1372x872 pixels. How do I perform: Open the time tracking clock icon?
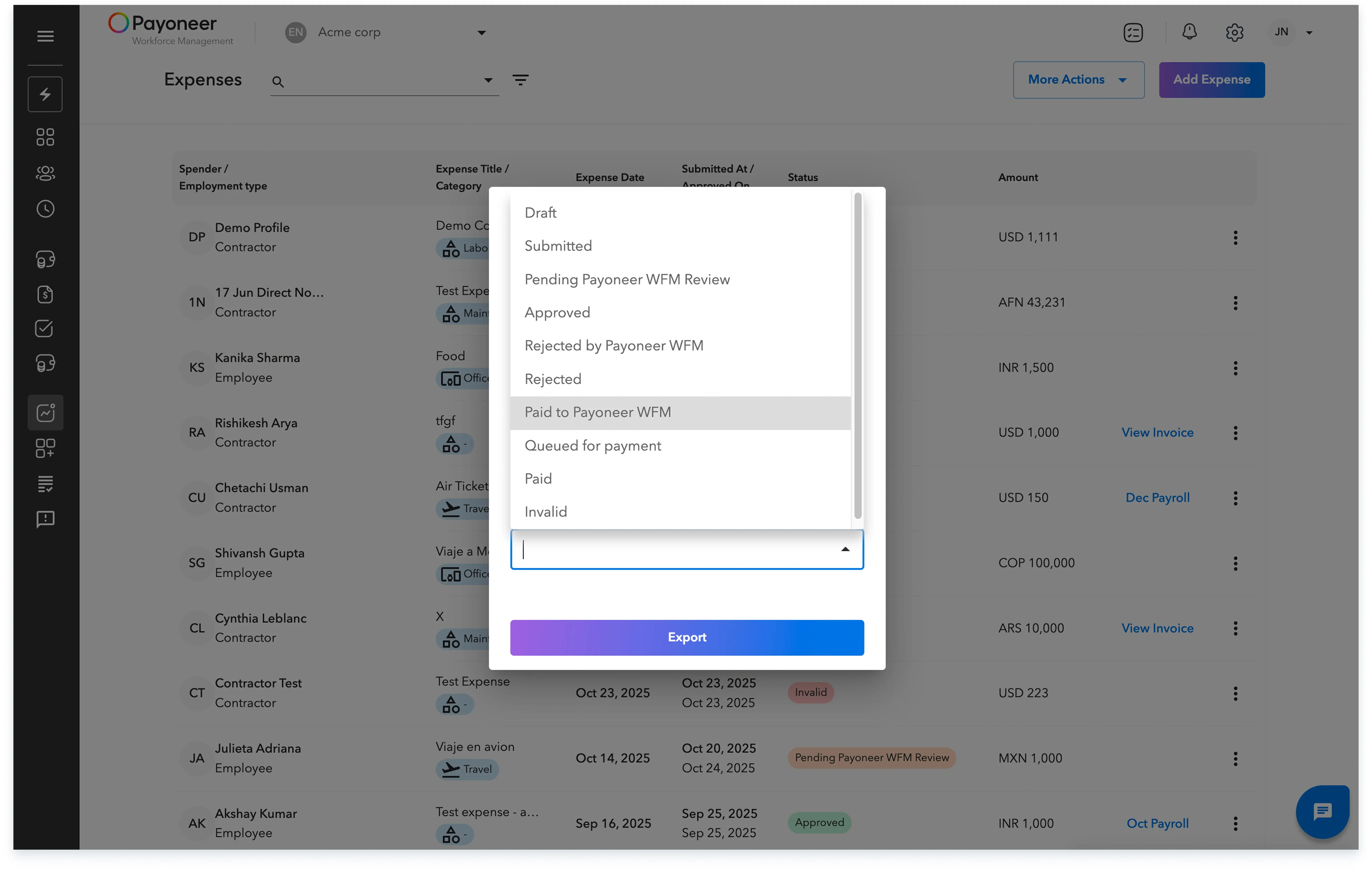(45, 209)
